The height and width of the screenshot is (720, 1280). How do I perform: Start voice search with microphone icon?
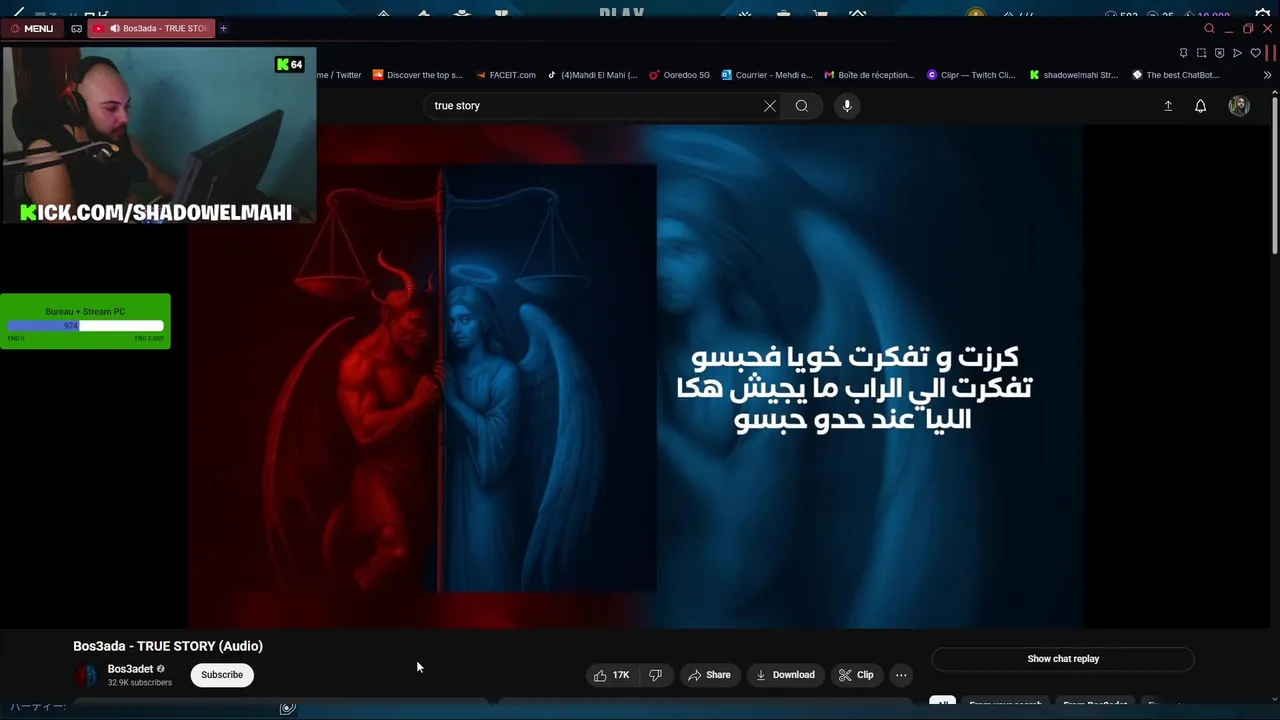tap(847, 106)
